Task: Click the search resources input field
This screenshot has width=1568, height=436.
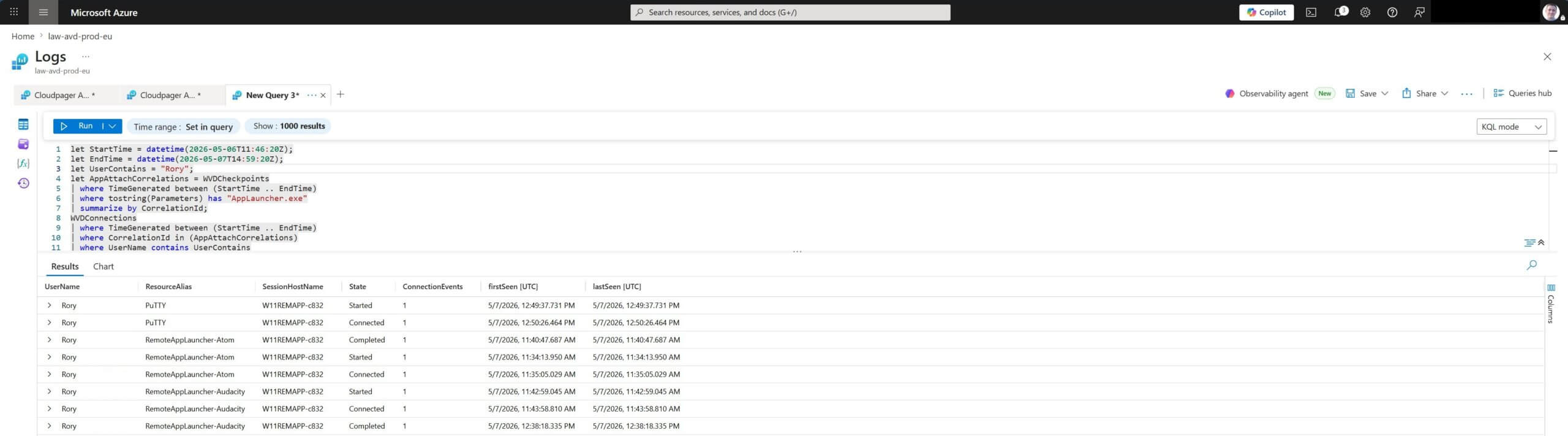Action: [790, 12]
